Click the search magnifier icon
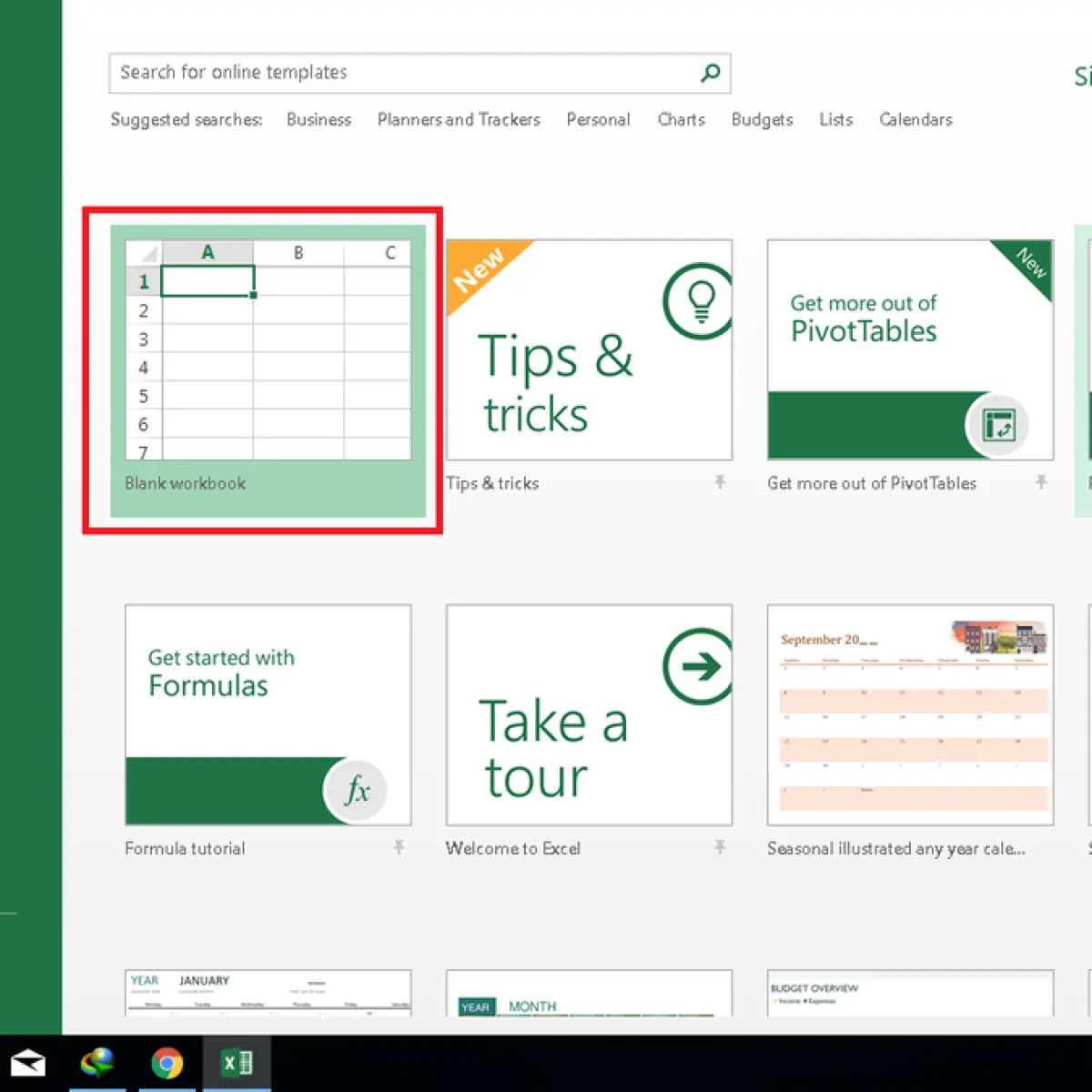The image size is (1092, 1092). [711, 73]
